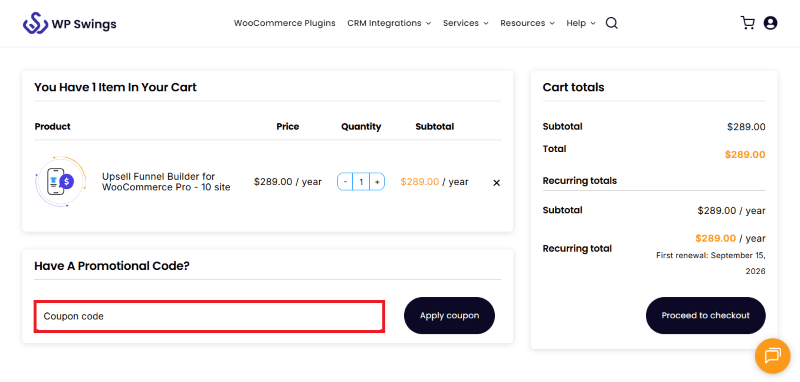Increase quantity with the plus button
The image size is (800, 382).
377,182
